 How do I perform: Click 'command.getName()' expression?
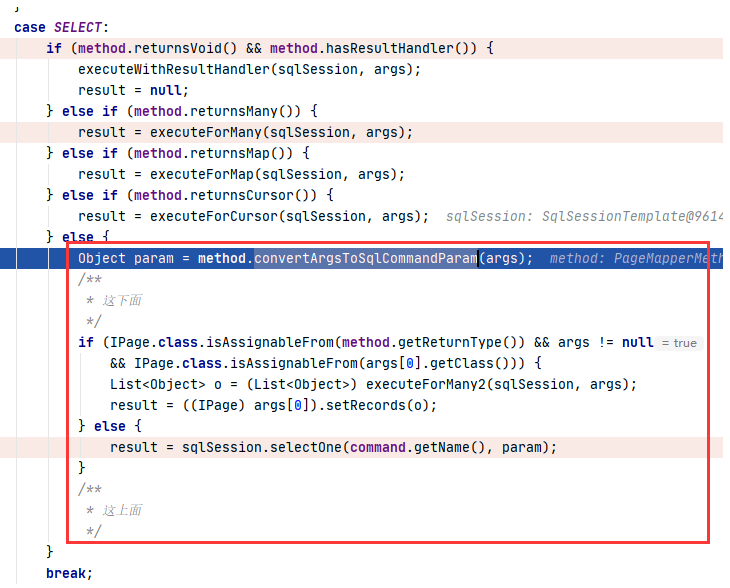point(418,447)
